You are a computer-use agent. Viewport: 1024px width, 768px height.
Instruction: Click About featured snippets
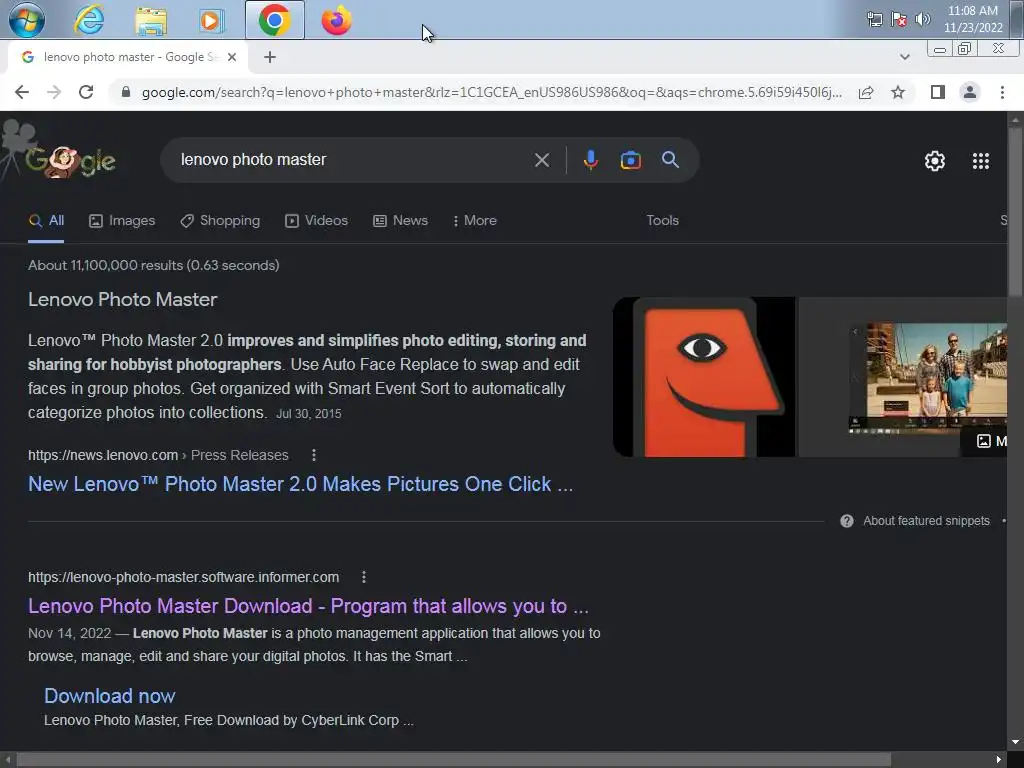tap(926, 520)
